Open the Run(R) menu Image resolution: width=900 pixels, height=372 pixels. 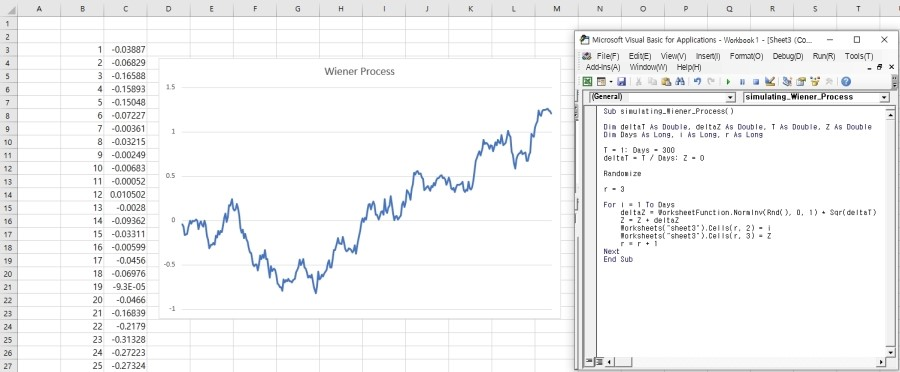(824, 56)
